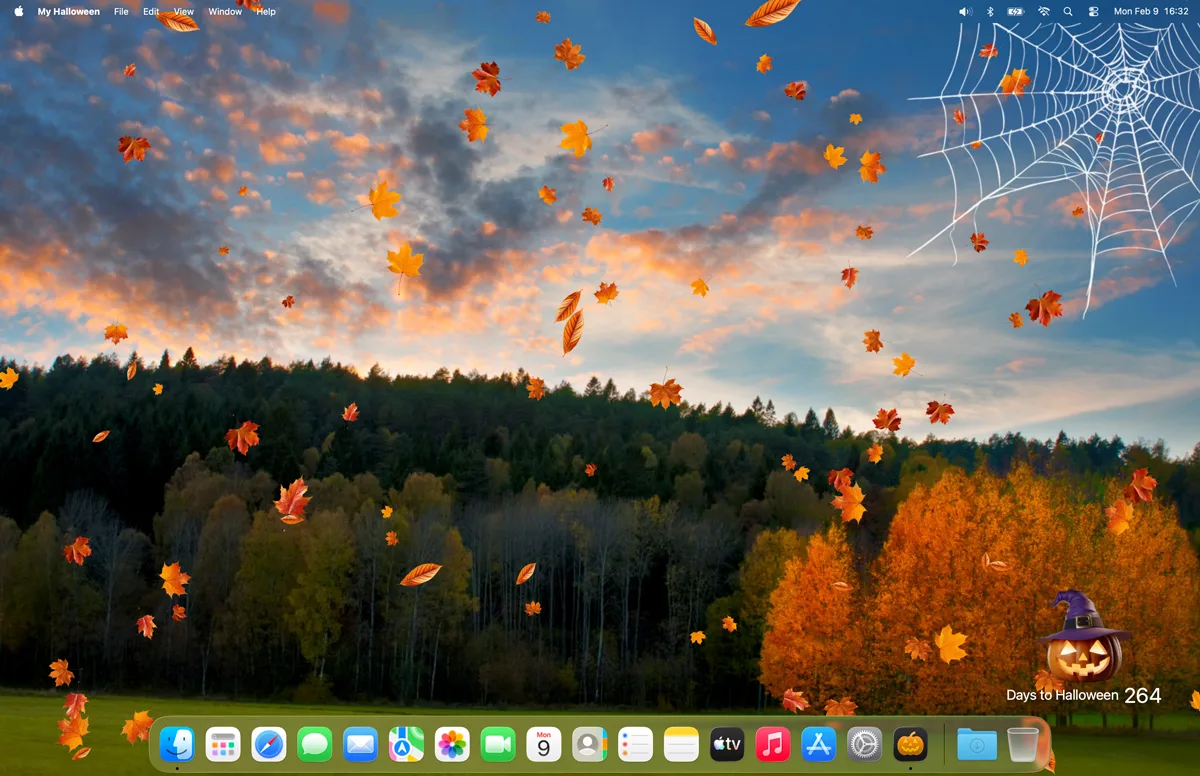Click the date and time Mon Feb 9
Image resolution: width=1200 pixels, height=776 pixels.
pos(1151,12)
